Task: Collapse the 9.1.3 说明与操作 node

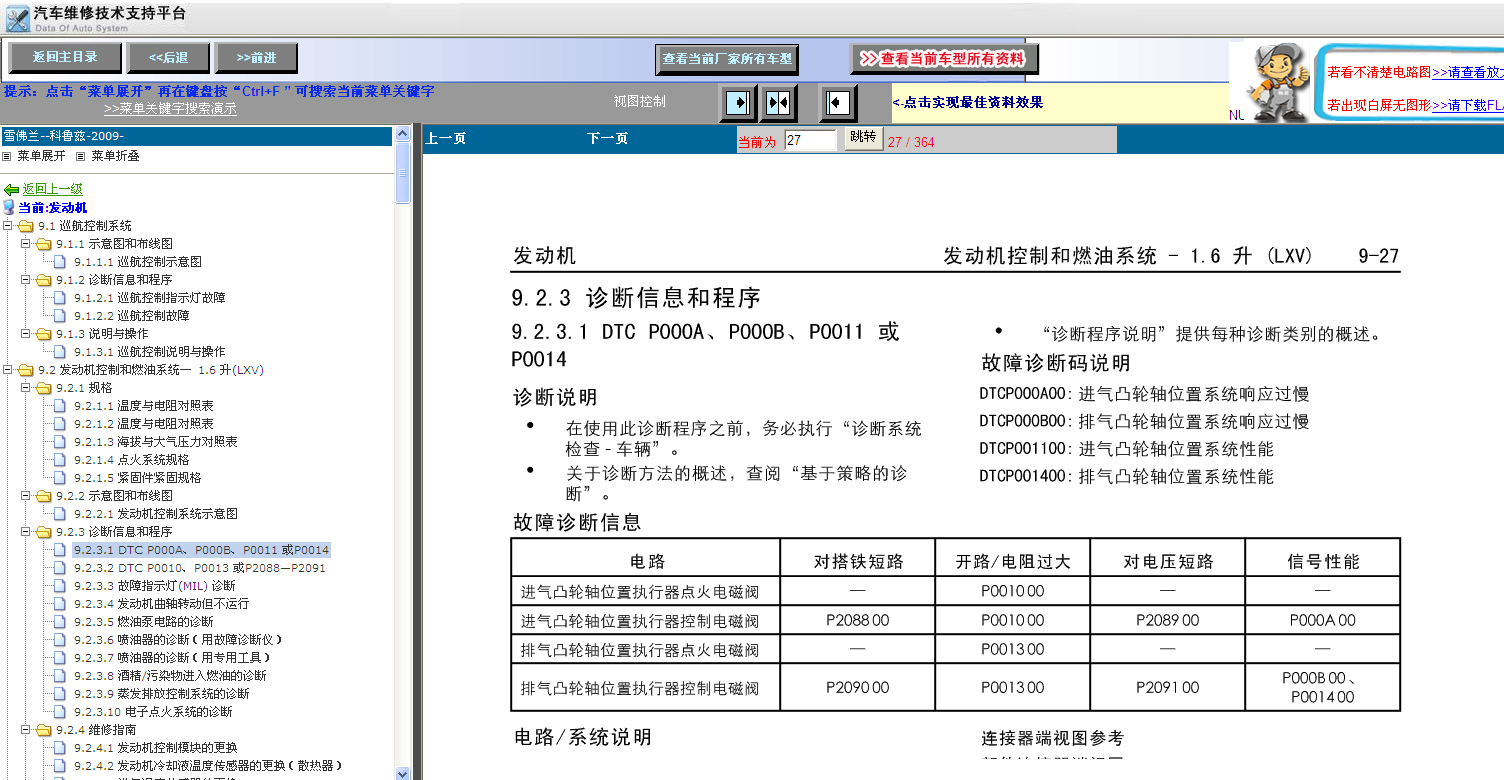Action: click(x=26, y=334)
